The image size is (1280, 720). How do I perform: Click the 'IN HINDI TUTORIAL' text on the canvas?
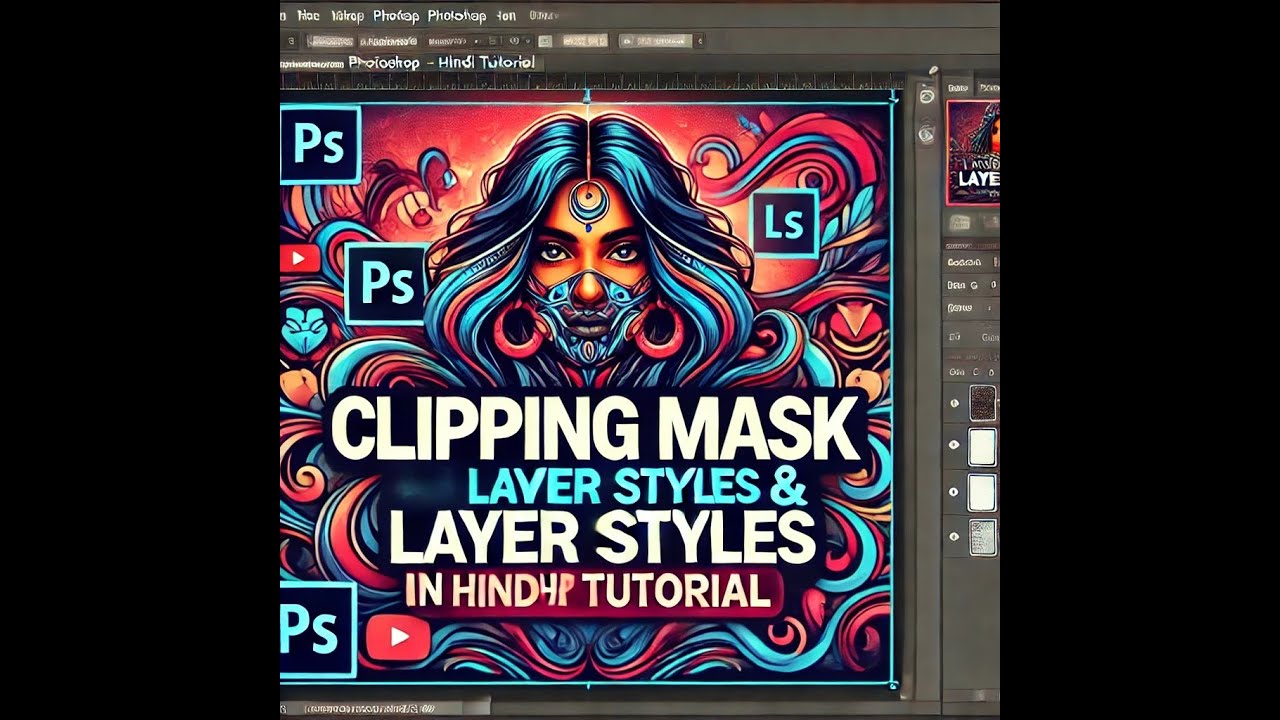pos(588,592)
